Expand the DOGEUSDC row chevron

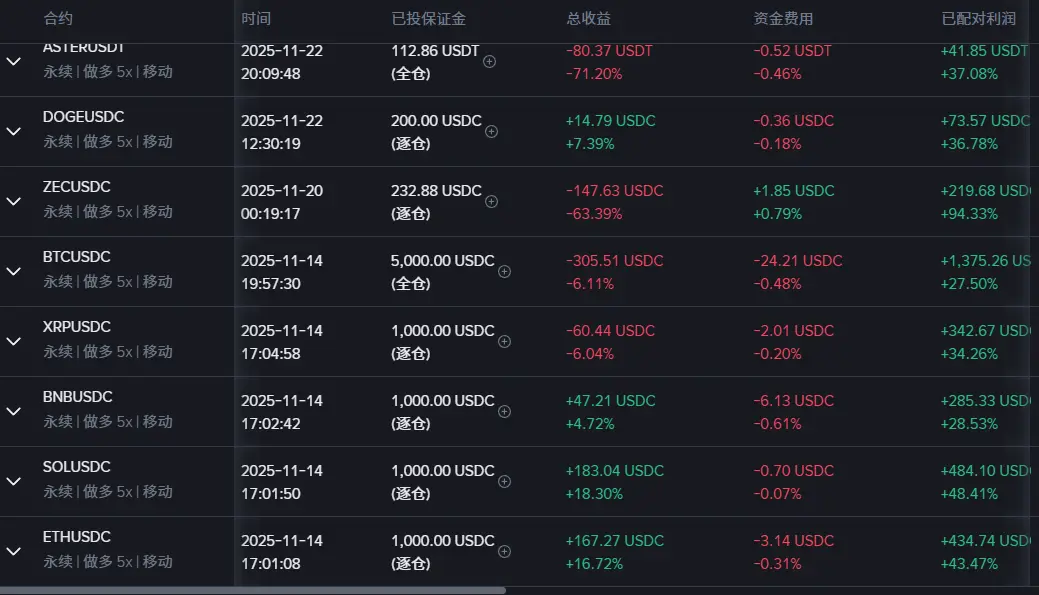coord(14,131)
